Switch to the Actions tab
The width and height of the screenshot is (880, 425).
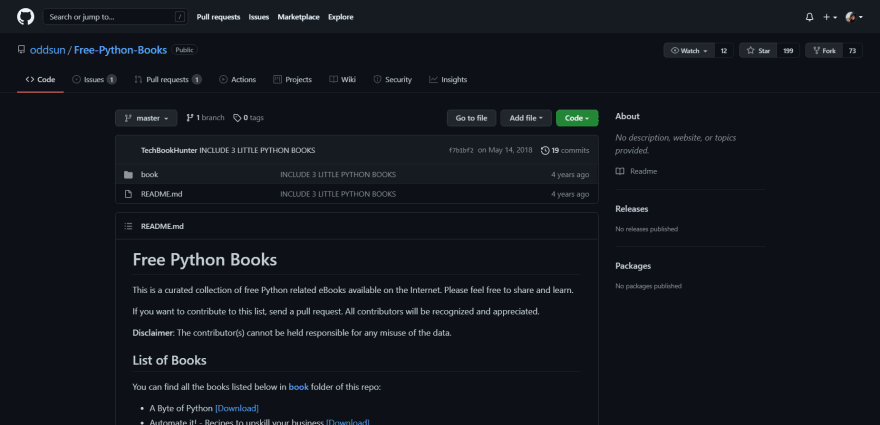pos(237,80)
